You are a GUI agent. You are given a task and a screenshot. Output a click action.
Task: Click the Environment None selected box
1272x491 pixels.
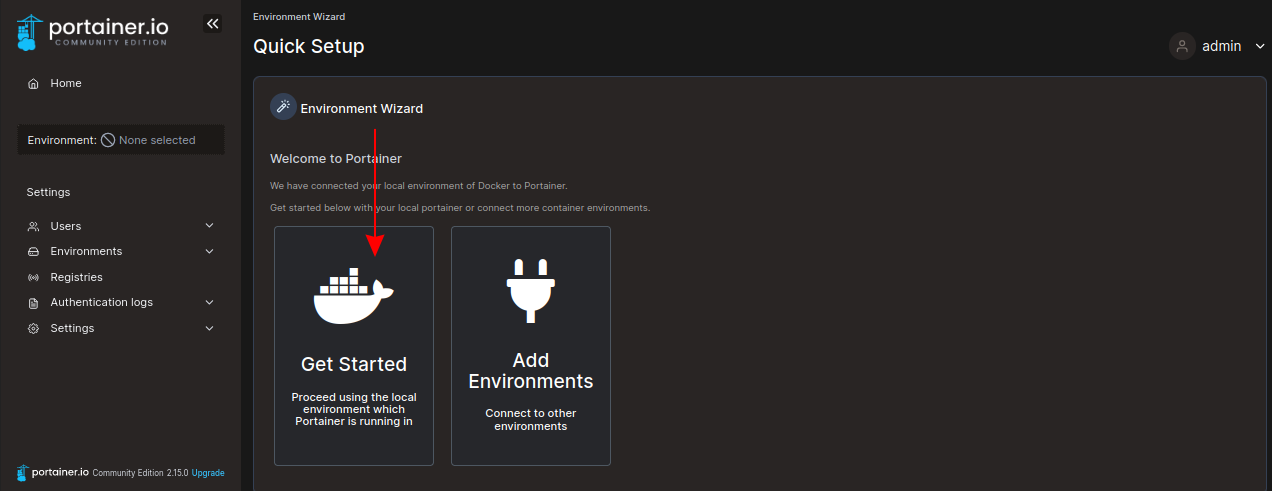(x=121, y=140)
